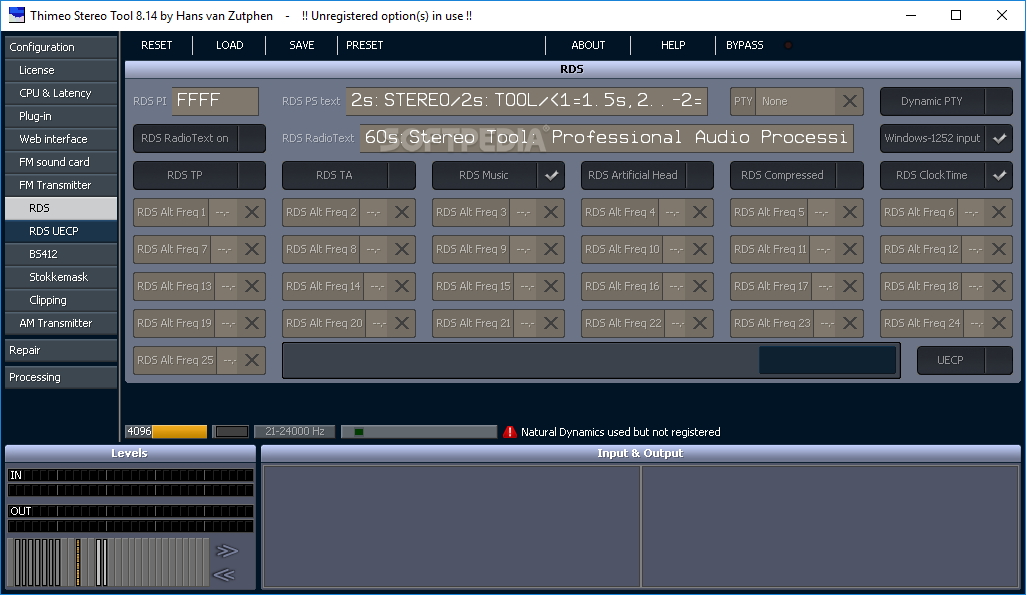Image resolution: width=1026 pixels, height=595 pixels.
Task: Clear the RDS Alt Freq 24 X icon
Action: [999, 323]
